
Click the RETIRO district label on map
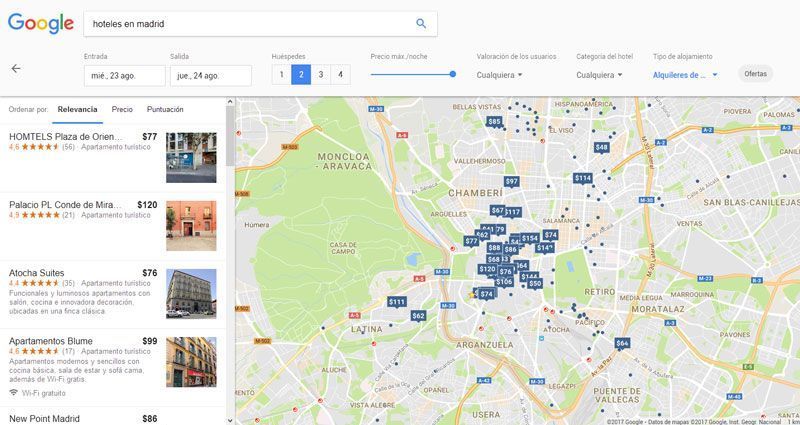[599, 292]
